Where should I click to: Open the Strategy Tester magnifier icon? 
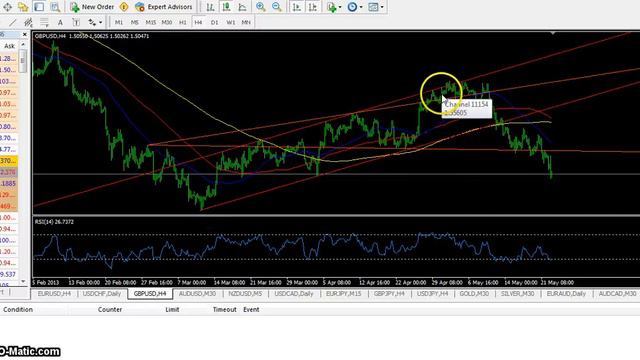tap(55, 7)
